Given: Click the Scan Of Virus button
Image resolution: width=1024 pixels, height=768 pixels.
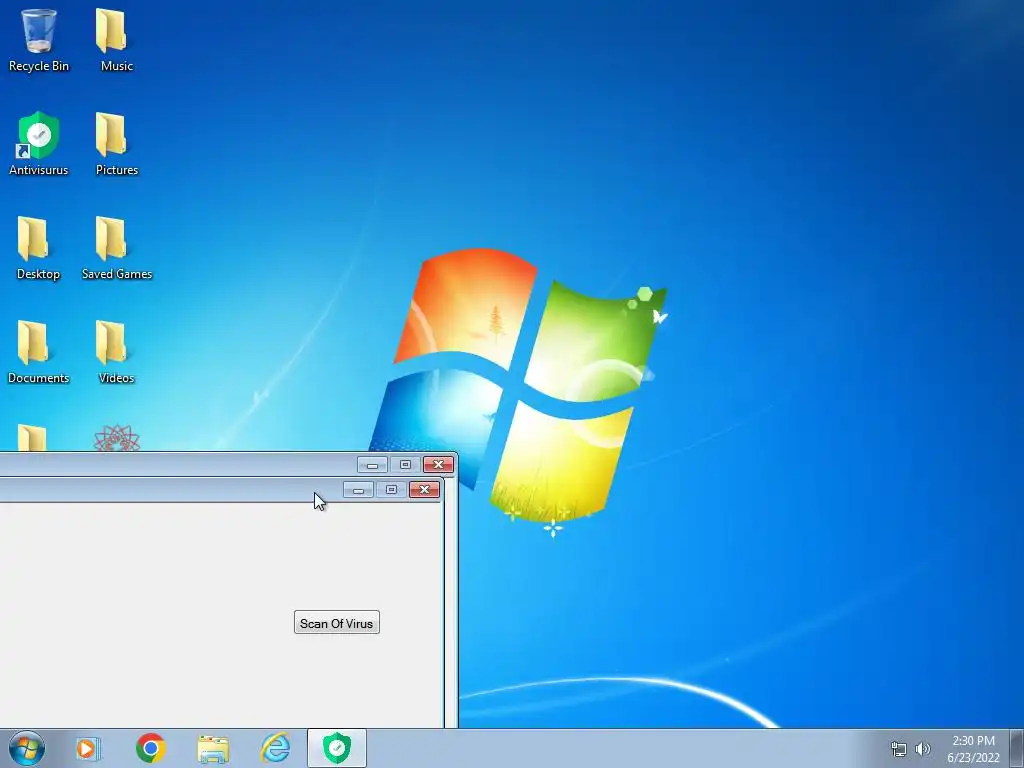Looking at the screenshot, I should pos(336,623).
